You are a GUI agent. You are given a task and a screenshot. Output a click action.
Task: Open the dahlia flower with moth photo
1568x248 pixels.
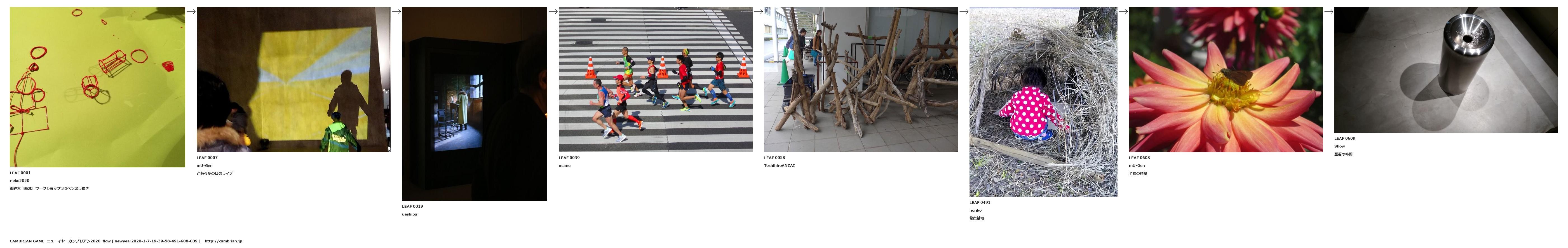pyautogui.click(x=1226, y=80)
